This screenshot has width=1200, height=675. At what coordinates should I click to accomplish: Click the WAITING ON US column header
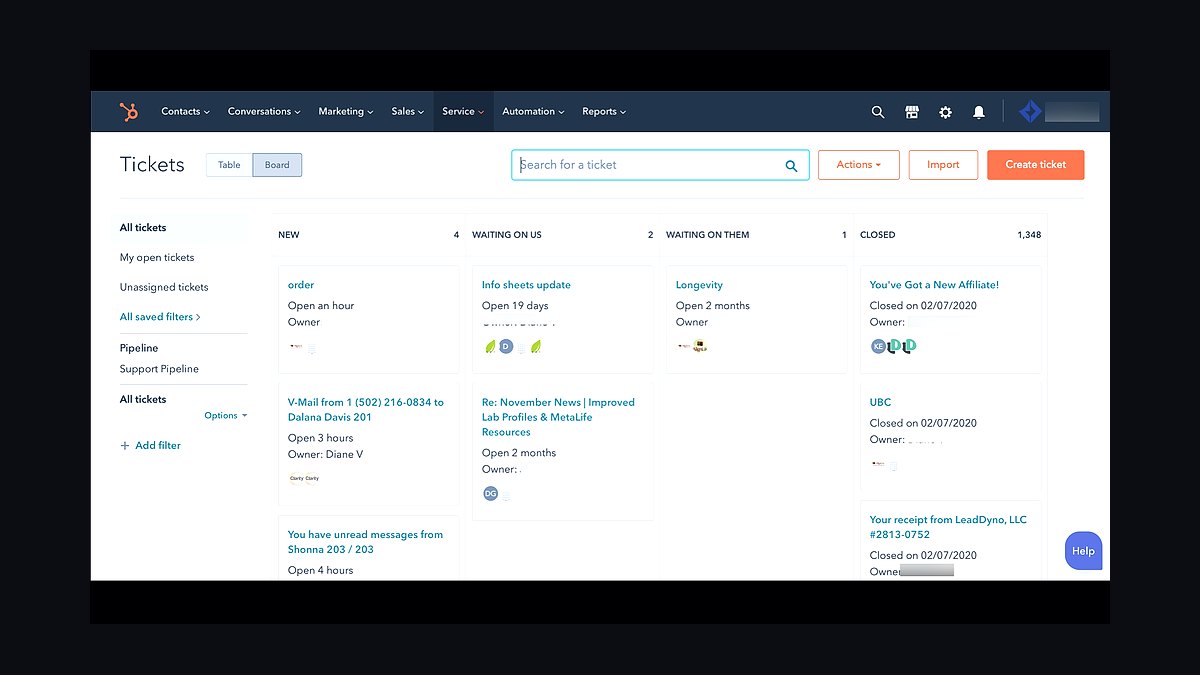click(x=507, y=235)
